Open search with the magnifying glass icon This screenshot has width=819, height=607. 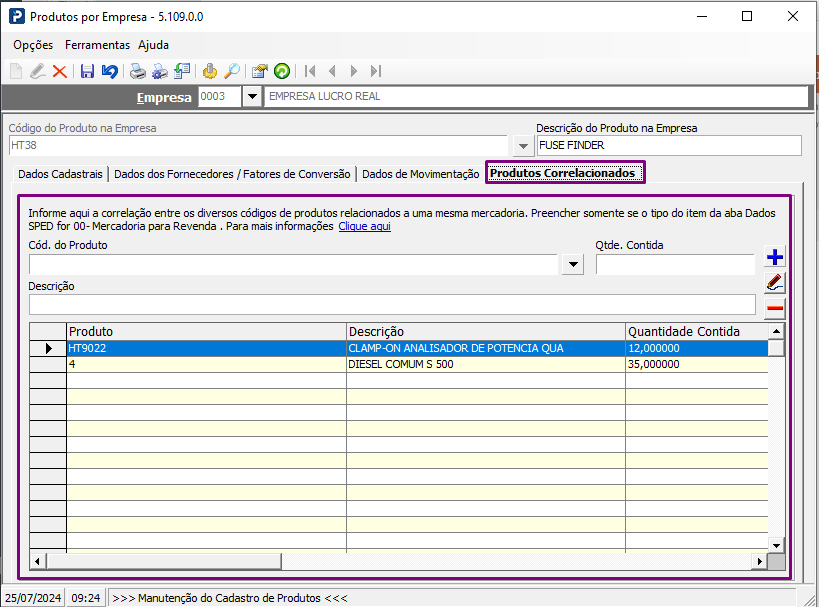(x=232, y=71)
